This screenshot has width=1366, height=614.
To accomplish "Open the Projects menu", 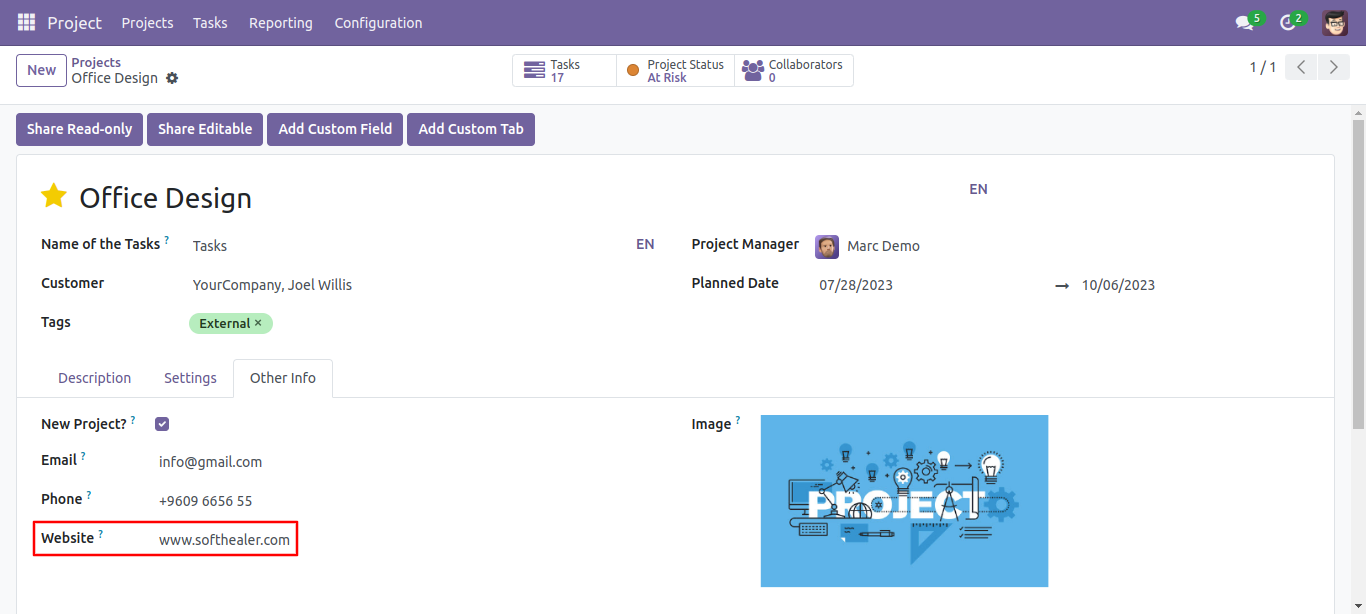I will [147, 22].
